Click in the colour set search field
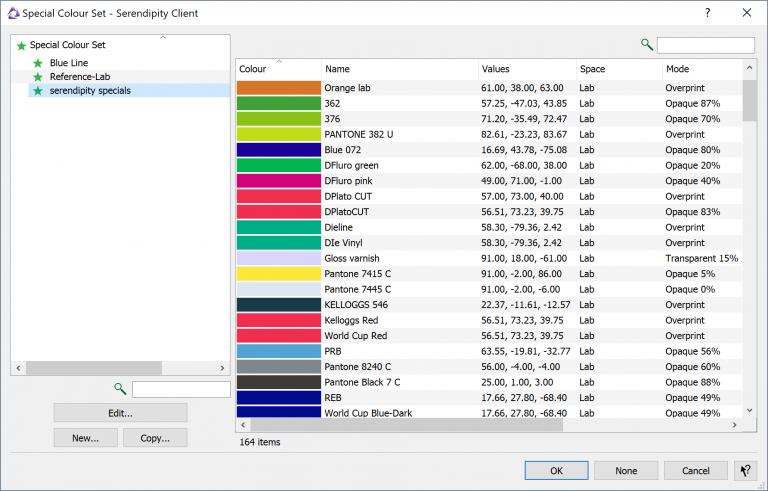The width and height of the screenshot is (768, 491). pyautogui.click(x=181, y=390)
